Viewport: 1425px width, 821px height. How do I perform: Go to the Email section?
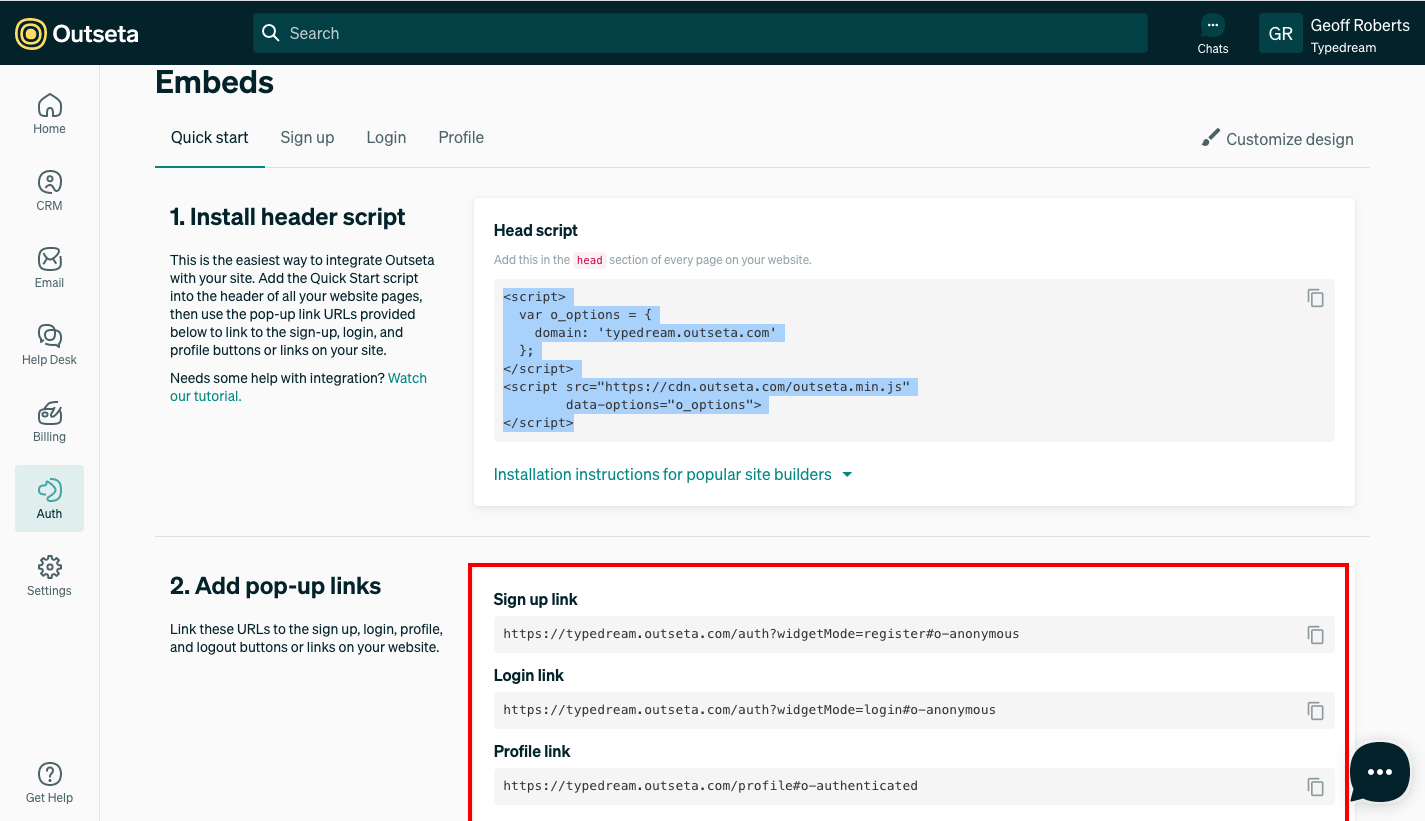tap(49, 268)
